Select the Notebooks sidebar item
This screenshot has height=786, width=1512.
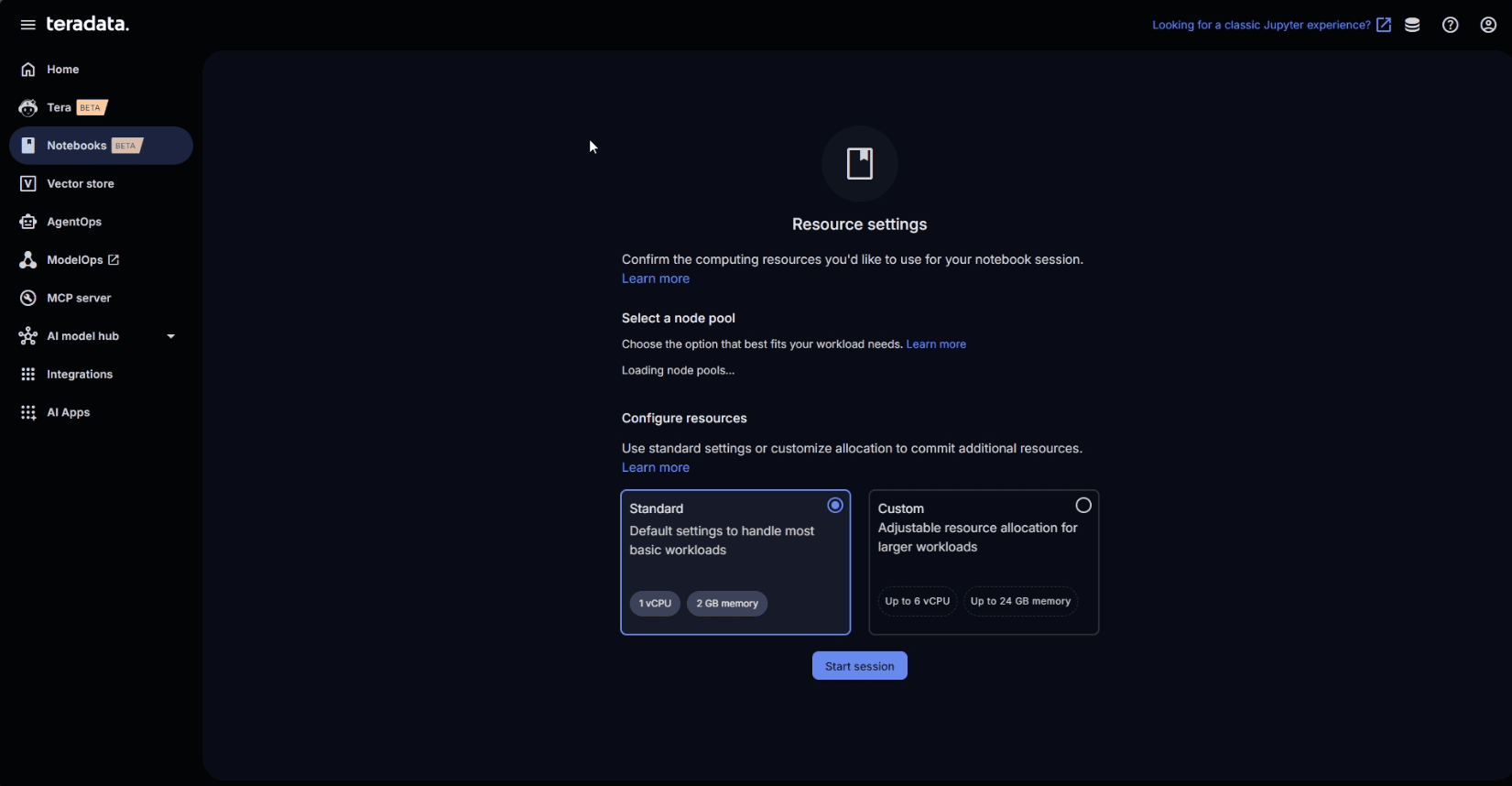101,146
